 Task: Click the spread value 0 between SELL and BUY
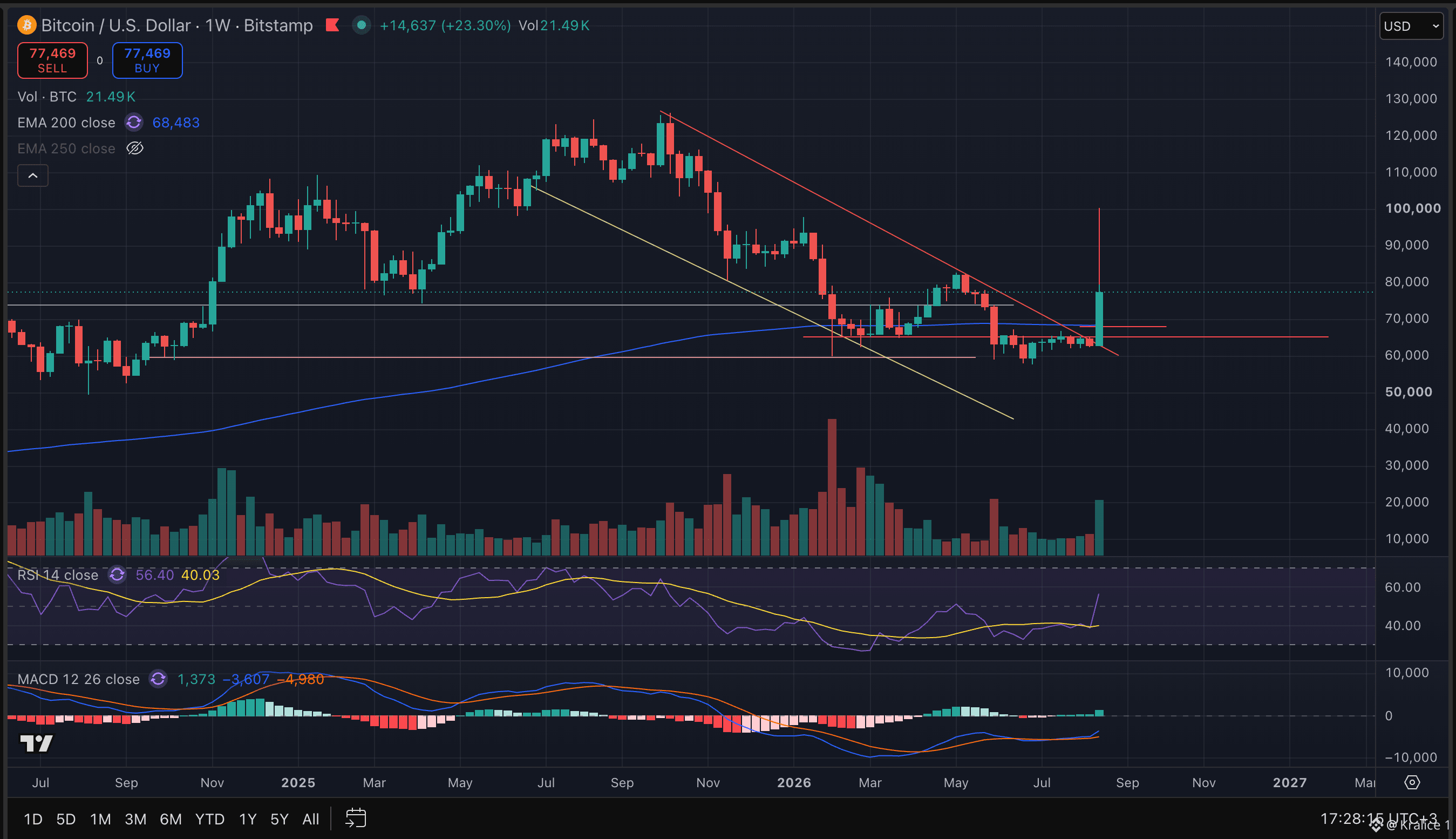(100, 60)
